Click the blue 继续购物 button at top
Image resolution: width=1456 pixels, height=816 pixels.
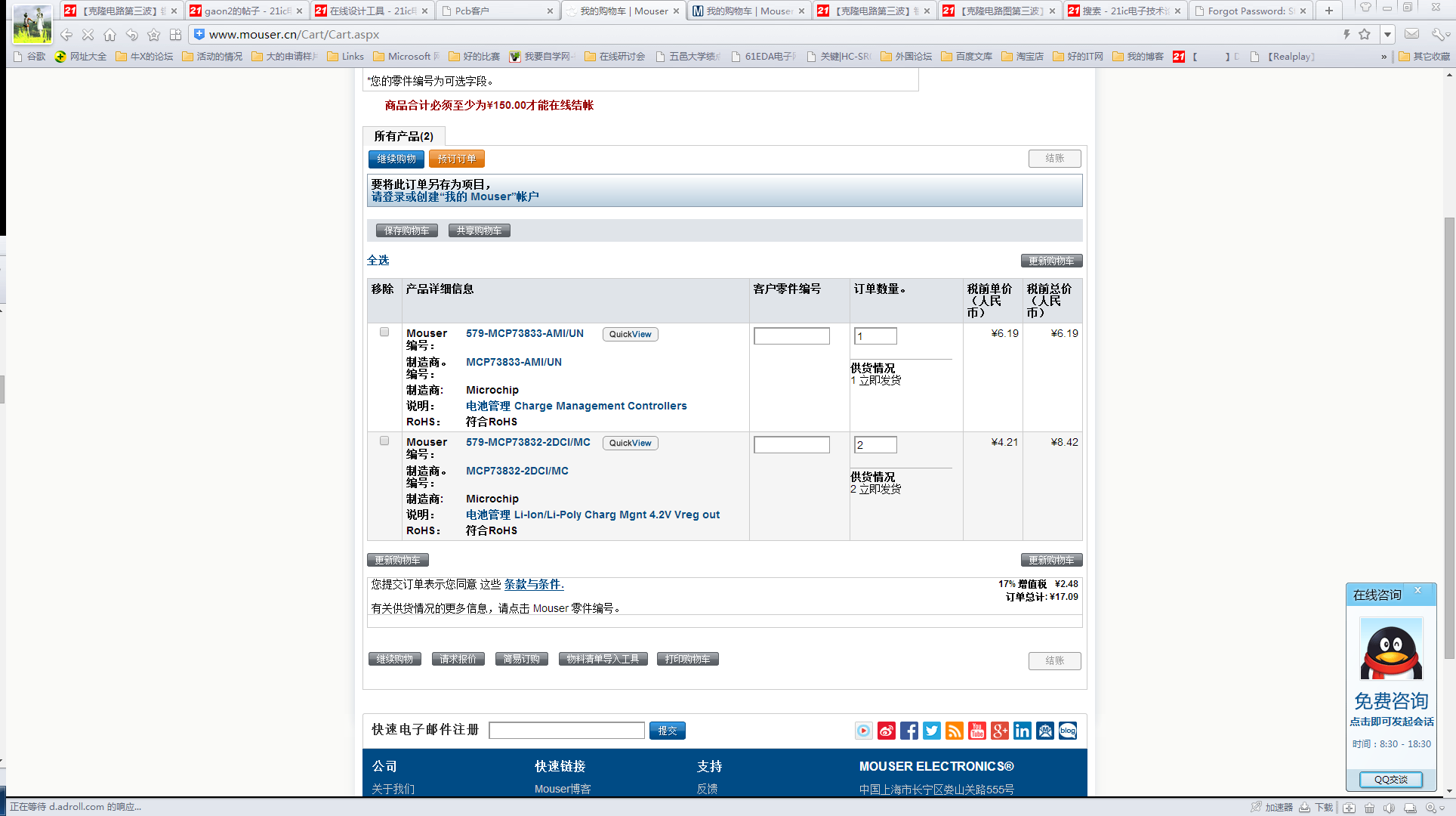pyautogui.click(x=396, y=159)
